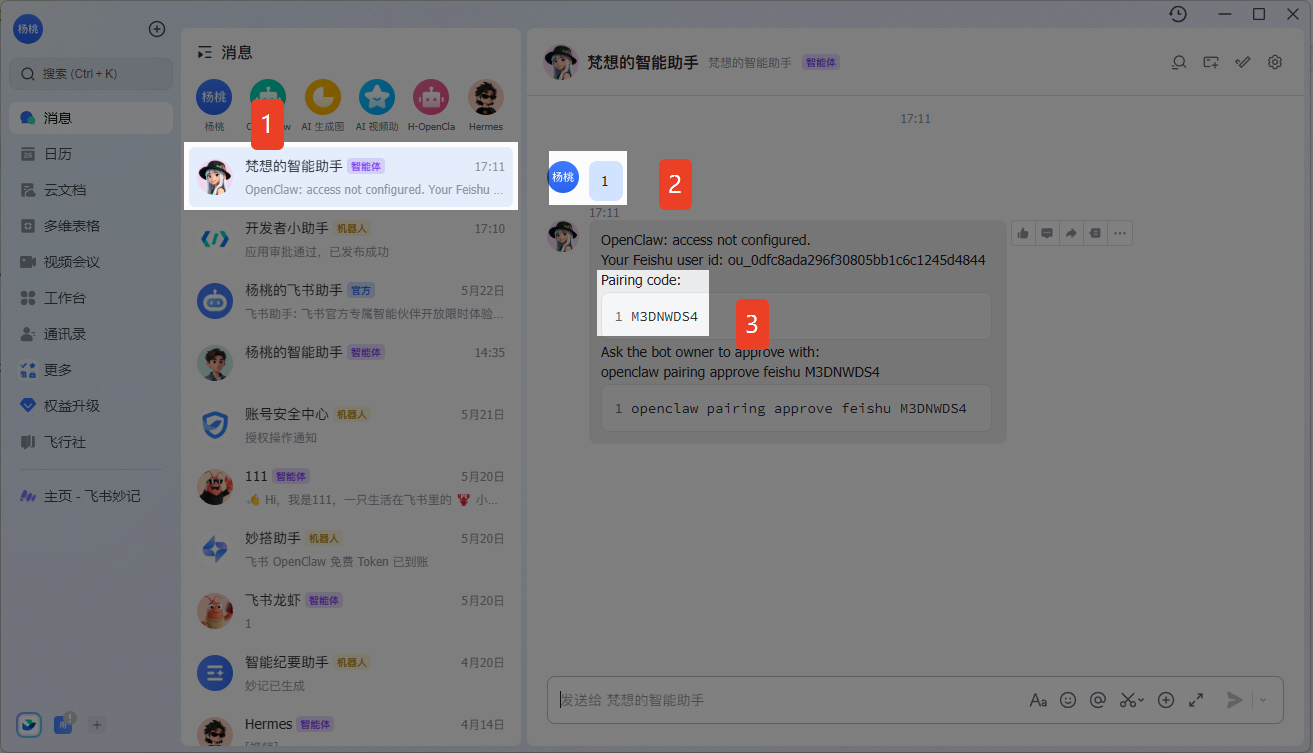Open the emoji picker
The image size is (1313, 753).
(x=1068, y=700)
